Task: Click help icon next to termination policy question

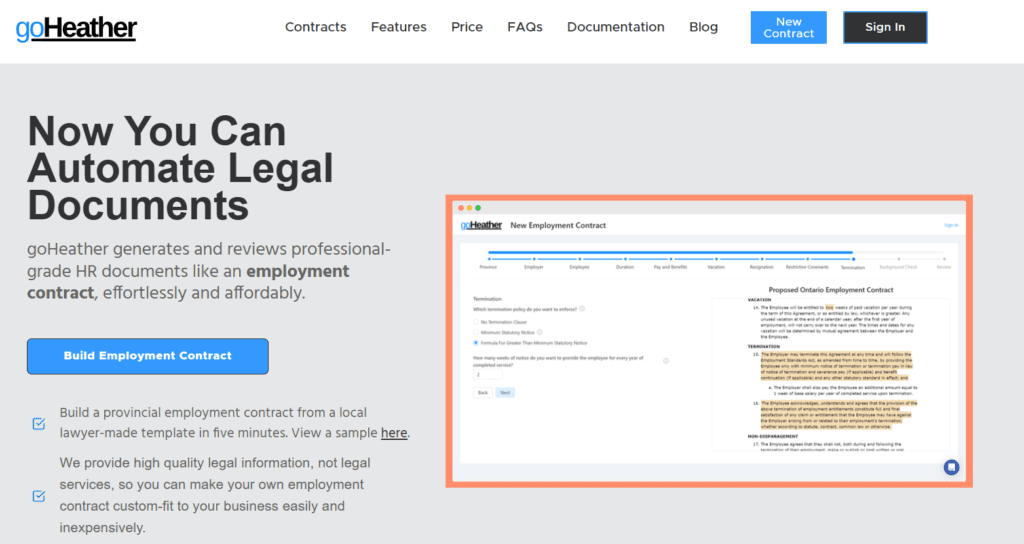Action: coord(582,309)
